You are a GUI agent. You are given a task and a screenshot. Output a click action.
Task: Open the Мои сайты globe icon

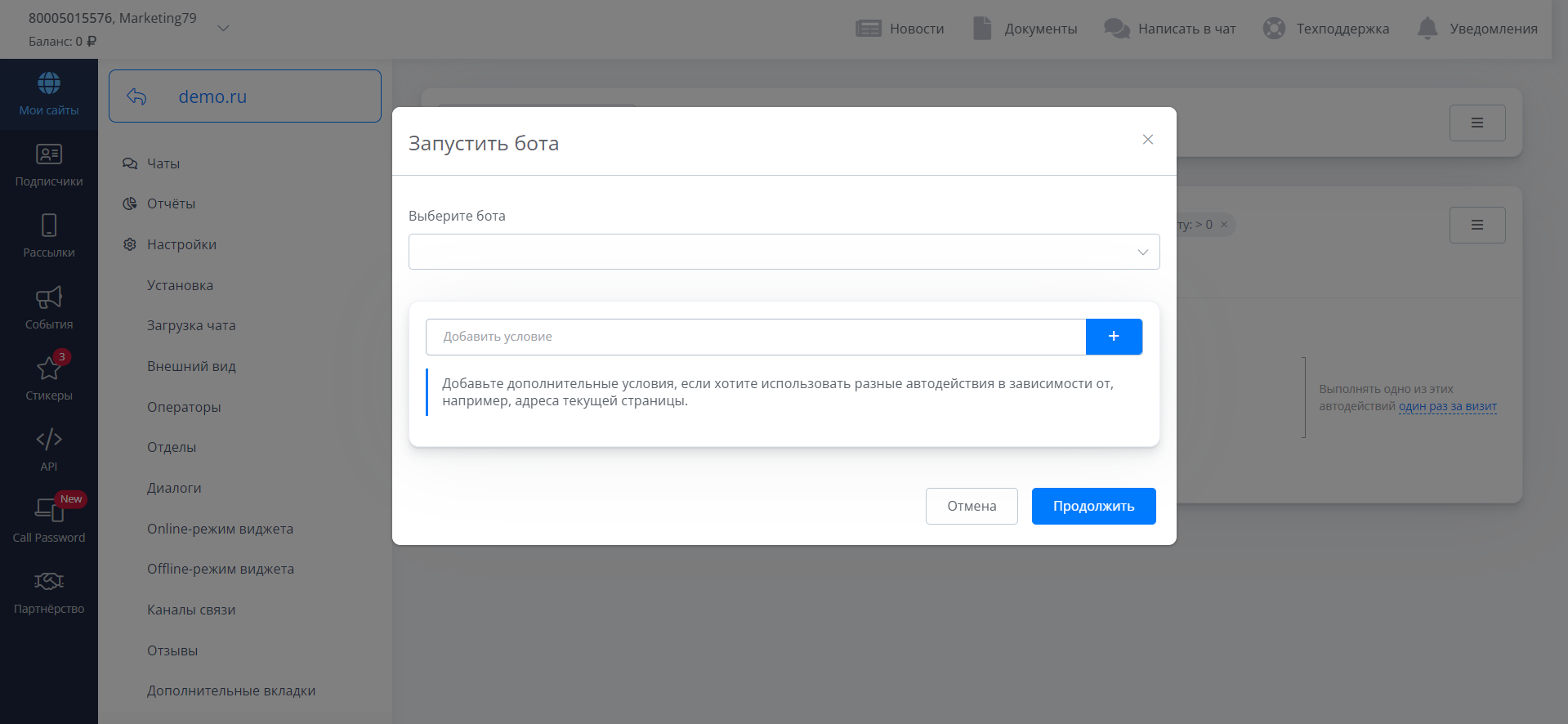pyautogui.click(x=49, y=83)
